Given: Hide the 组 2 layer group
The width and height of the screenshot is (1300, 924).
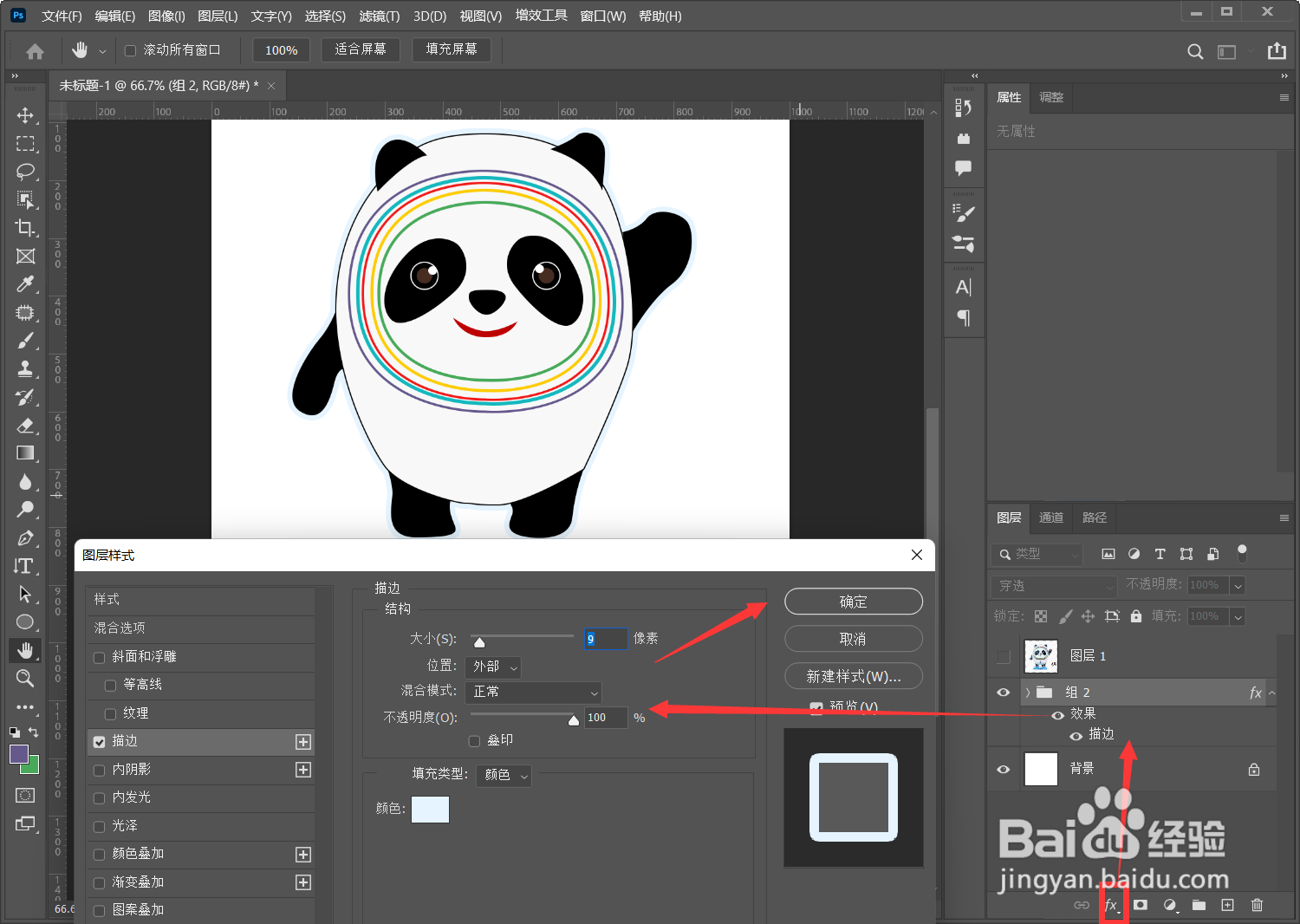Looking at the screenshot, I should (1004, 693).
